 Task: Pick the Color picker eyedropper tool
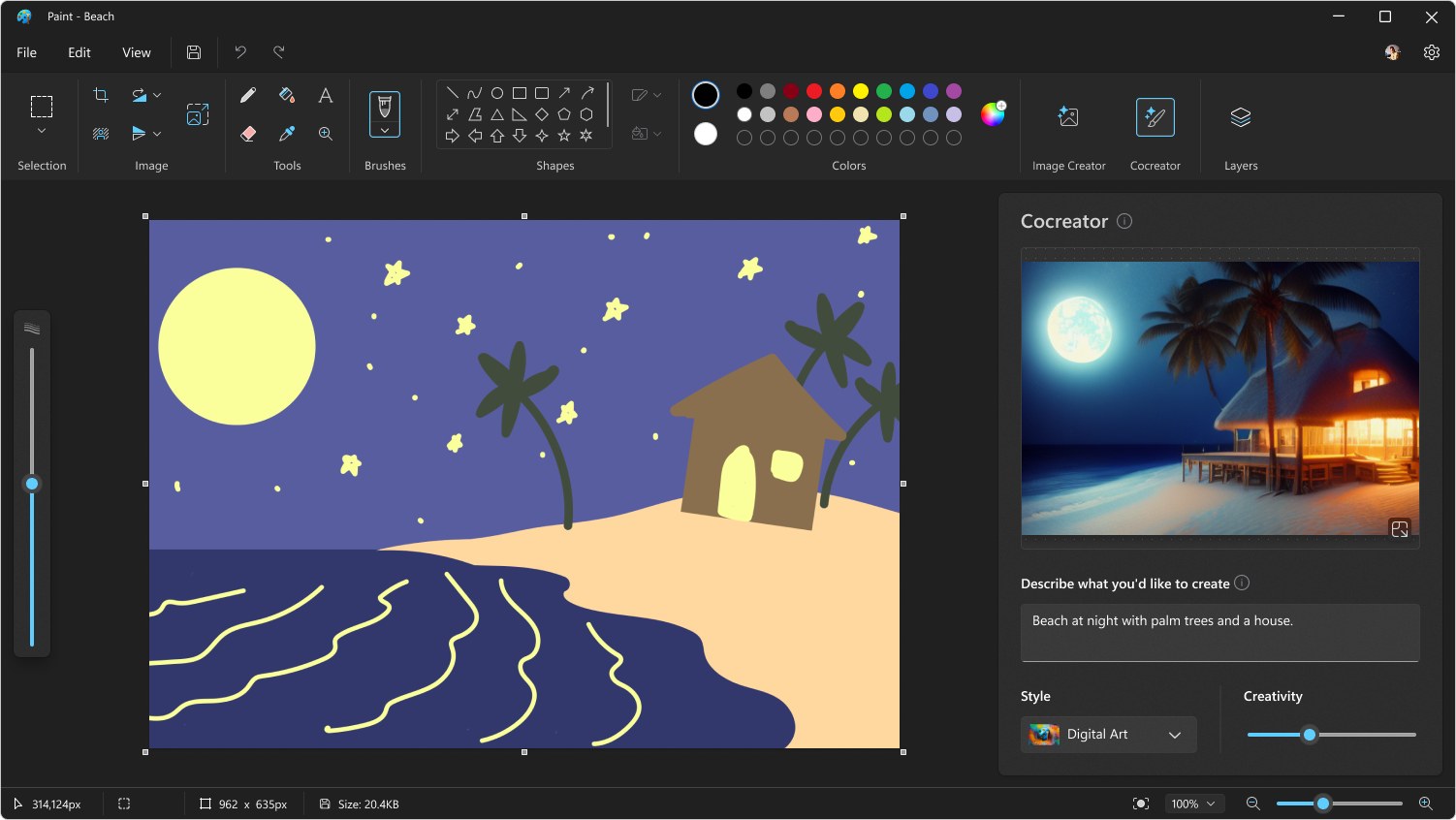(x=287, y=134)
